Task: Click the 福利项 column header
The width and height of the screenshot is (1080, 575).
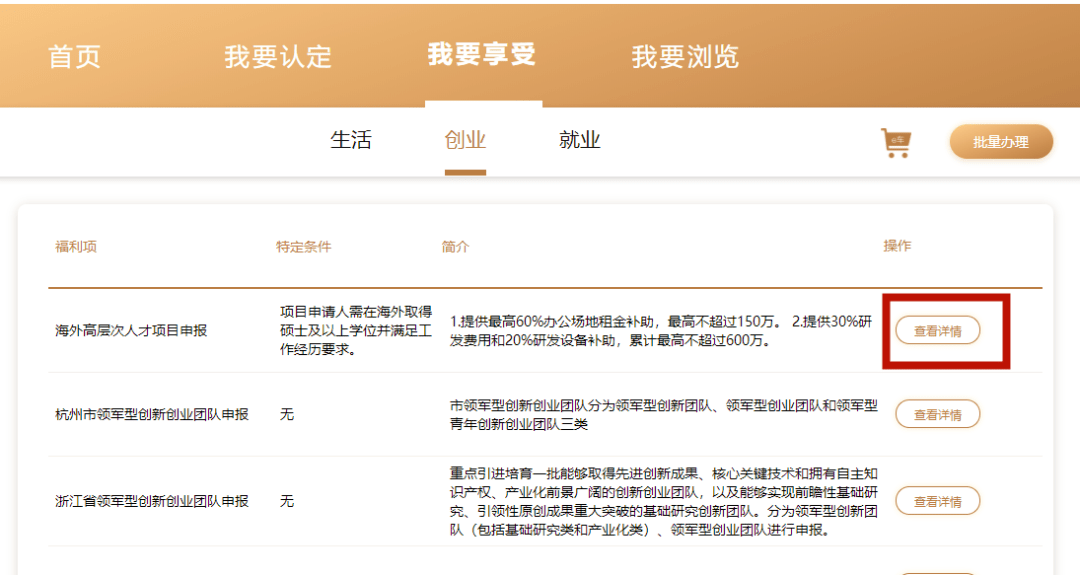Action: 76,247
